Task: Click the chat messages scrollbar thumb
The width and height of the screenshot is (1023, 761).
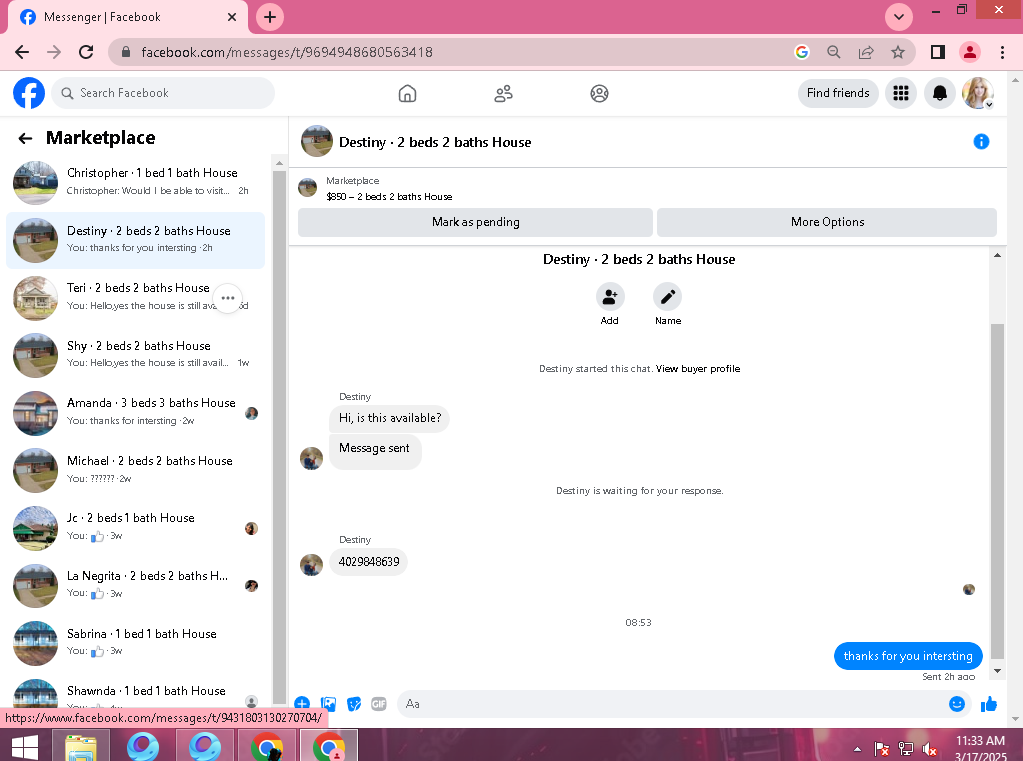Action: click(x=997, y=491)
